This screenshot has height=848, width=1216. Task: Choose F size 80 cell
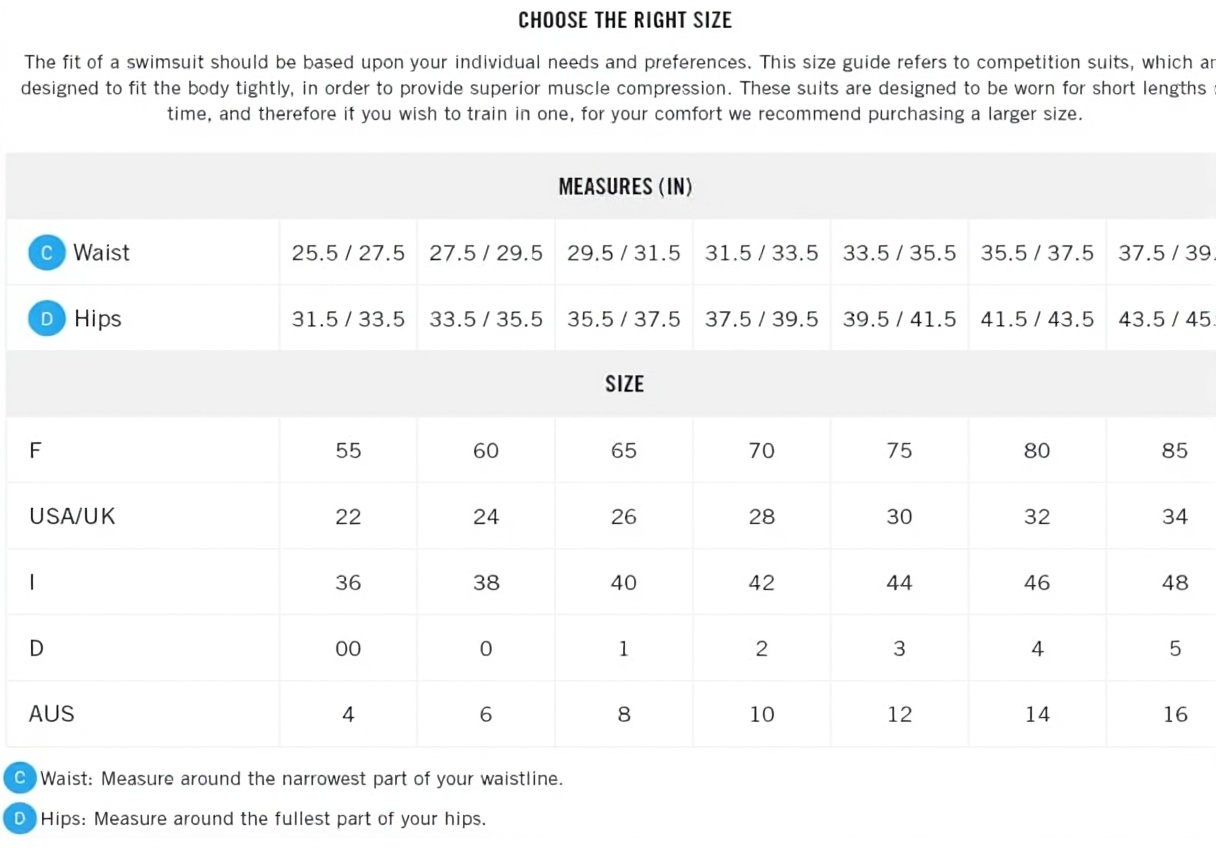click(x=1037, y=451)
